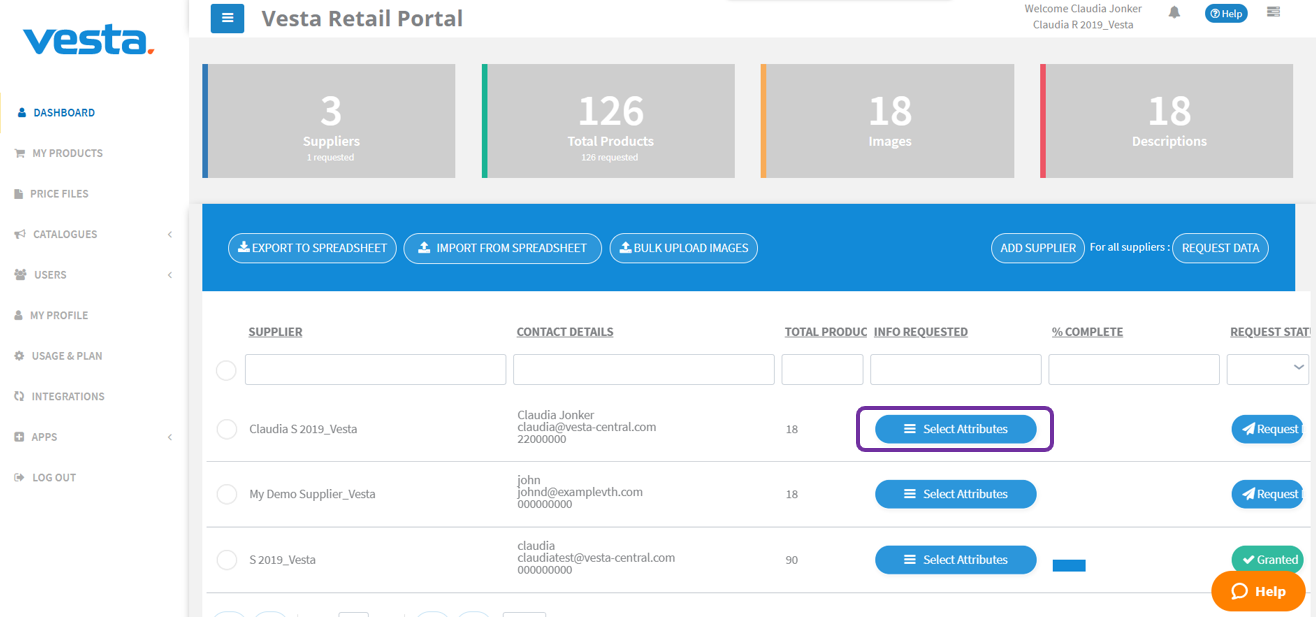Open Usage & Plan page
The image size is (1316, 620).
[66, 356]
